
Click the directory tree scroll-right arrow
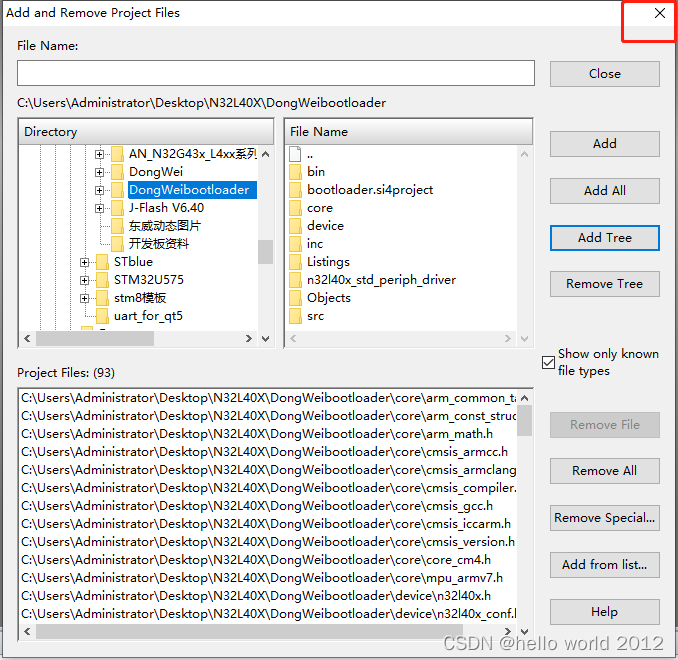coord(249,339)
